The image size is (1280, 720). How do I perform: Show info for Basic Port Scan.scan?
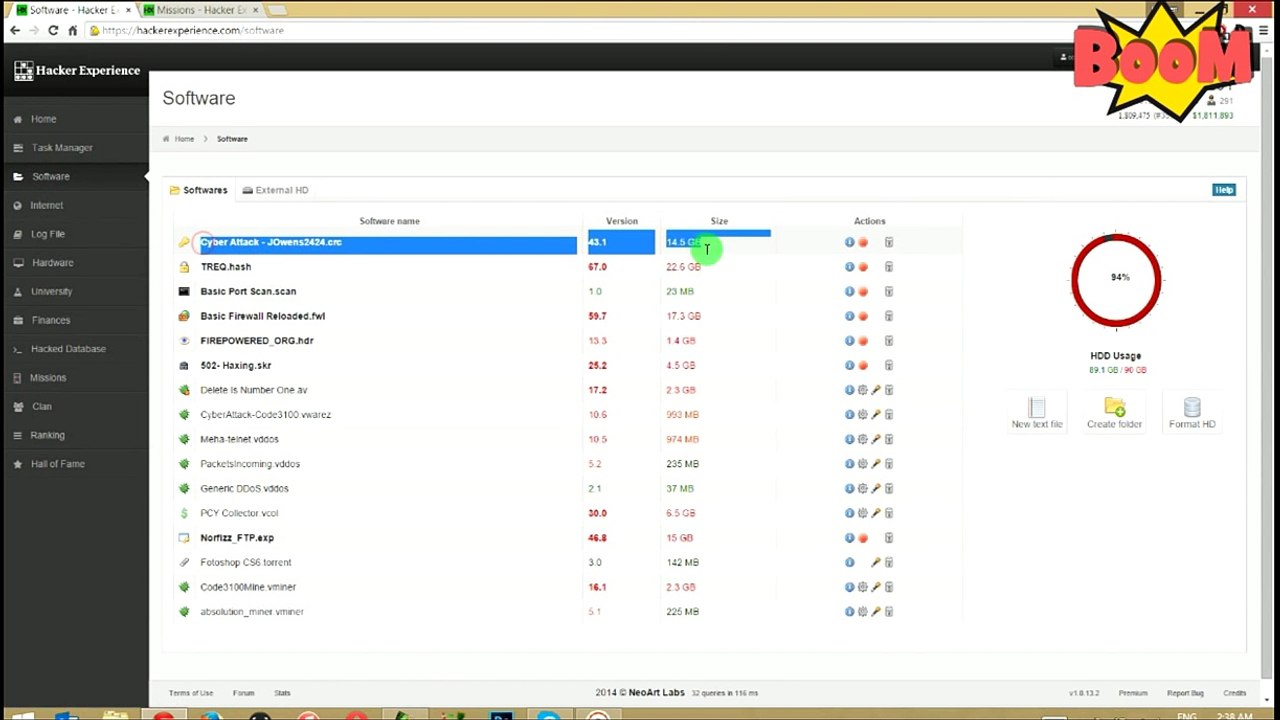(x=849, y=291)
